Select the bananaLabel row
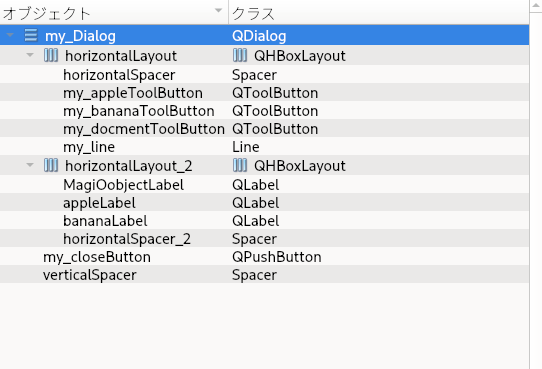Screen dimensions: 542x369 (264, 220)
